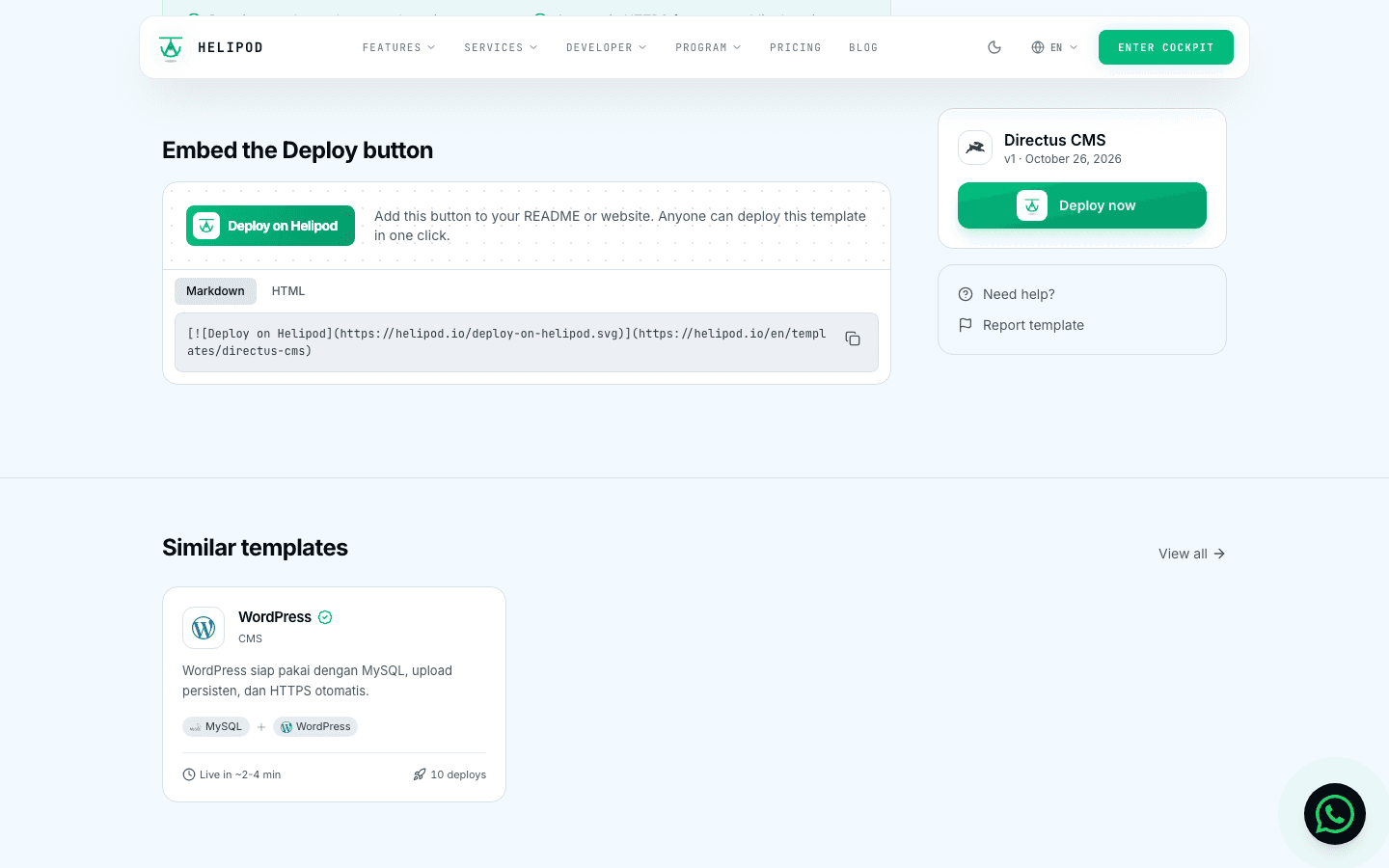Screen dimensions: 1389x868
Task: Switch to the HTML tab
Action: click(x=288, y=291)
